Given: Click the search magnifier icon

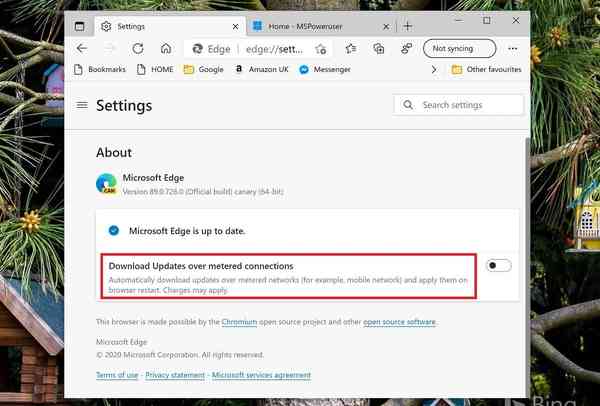Looking at the screenshot, I should [408, 104].
